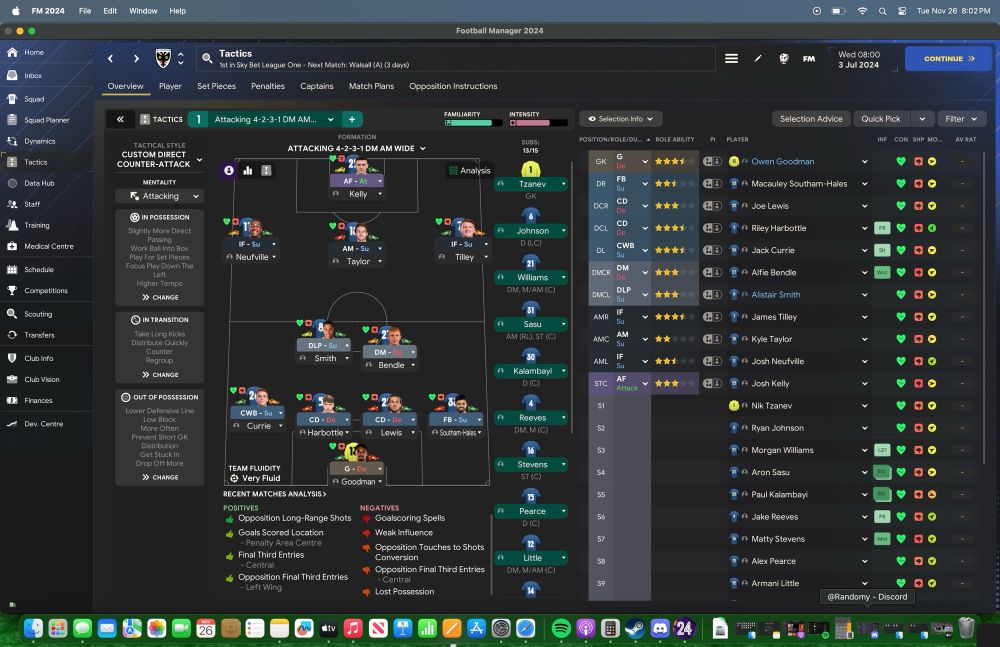Toggle player instructions icon for Owen Goodman

pyautogui.click(x=712, y=161)
